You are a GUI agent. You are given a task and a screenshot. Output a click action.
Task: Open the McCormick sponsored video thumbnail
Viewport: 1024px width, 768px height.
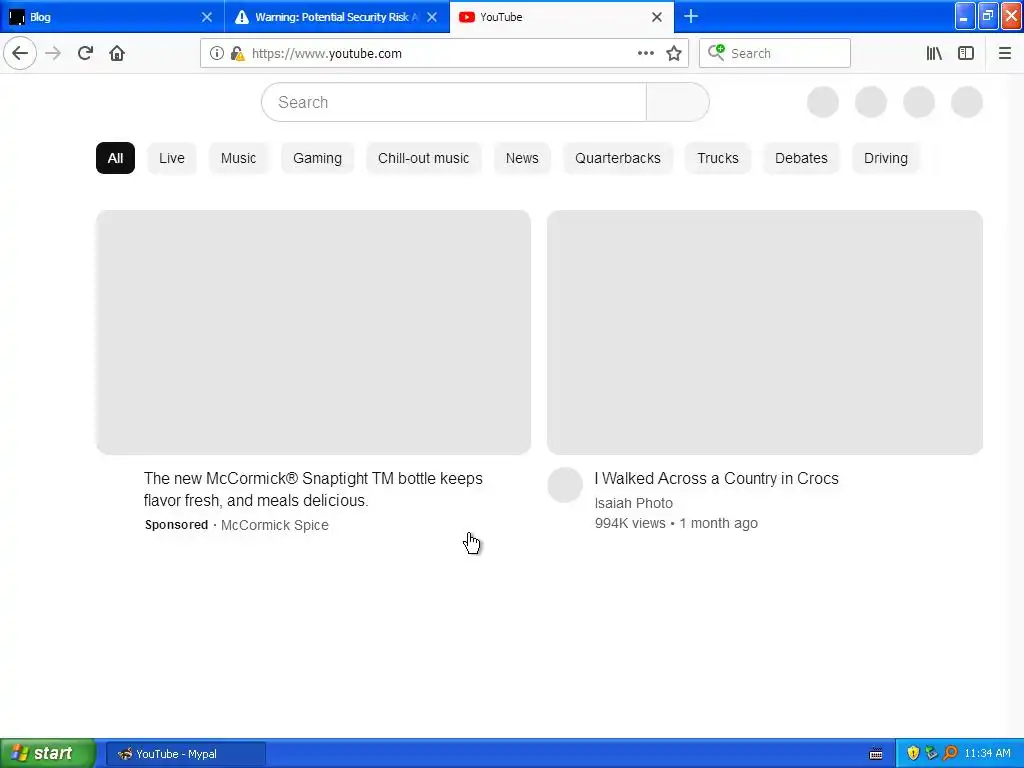(313, 332)
